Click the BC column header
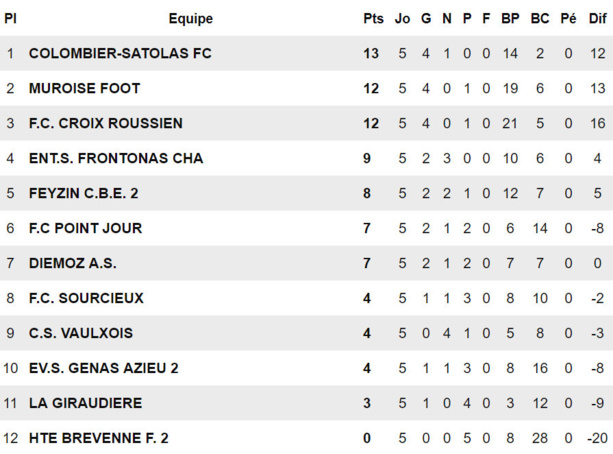613x454 pixels. click(540, 18)
